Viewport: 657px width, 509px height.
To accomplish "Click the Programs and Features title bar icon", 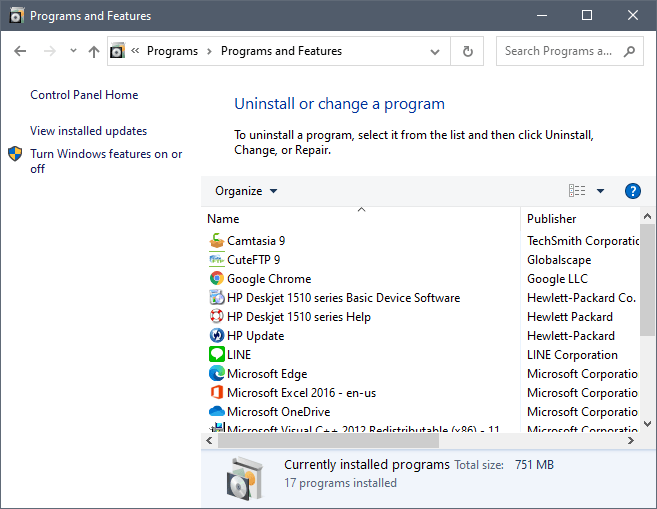I will (x=16, y=16).
